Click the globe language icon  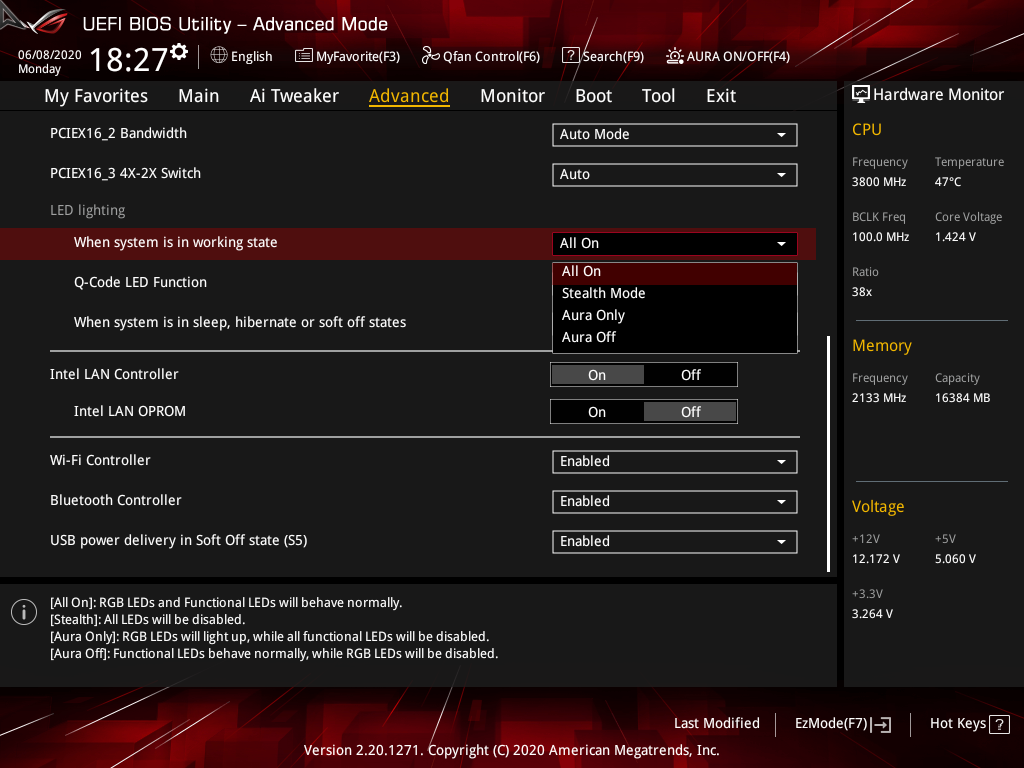click(x=219, y=56)
